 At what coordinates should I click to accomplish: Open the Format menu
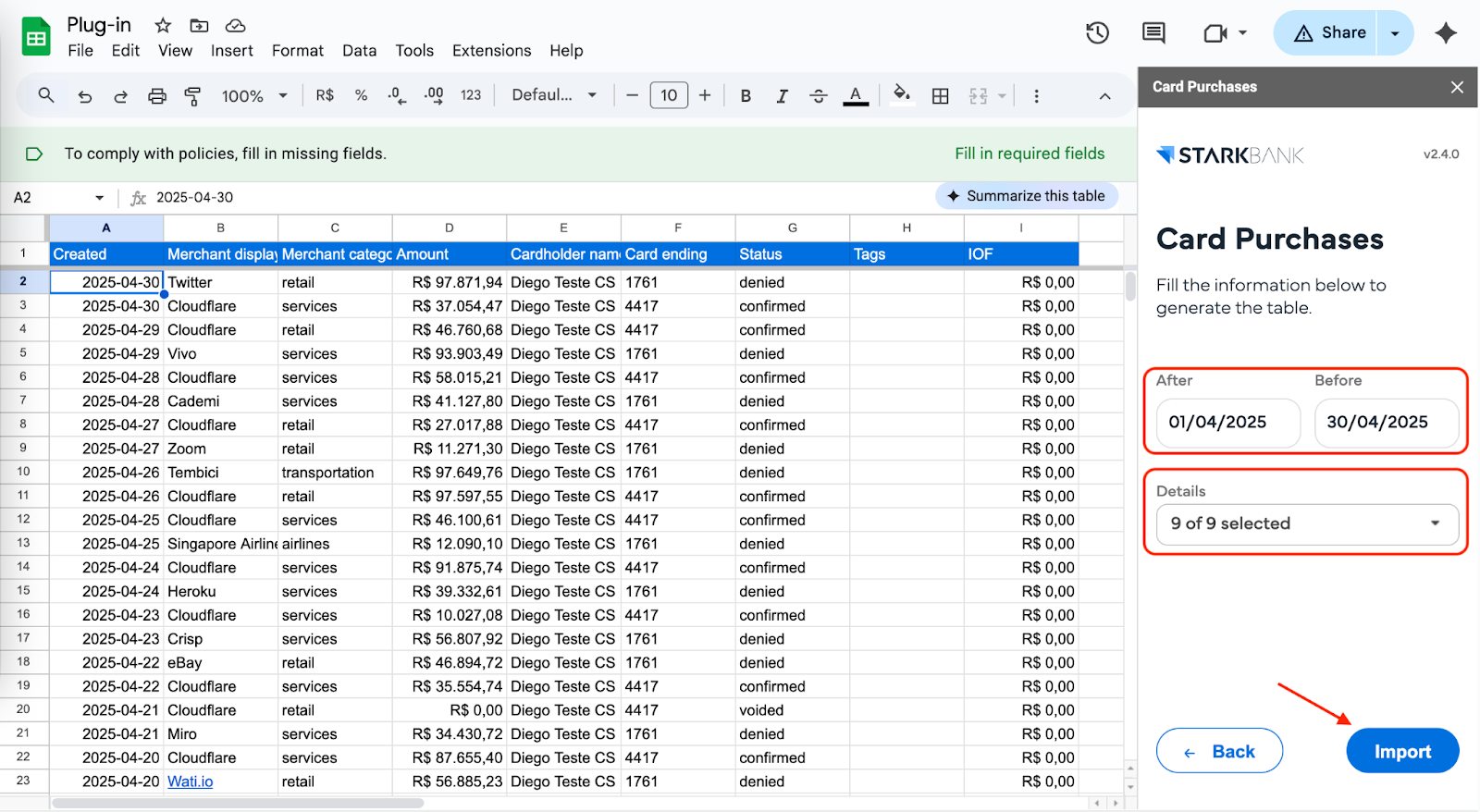pos(297,51)
